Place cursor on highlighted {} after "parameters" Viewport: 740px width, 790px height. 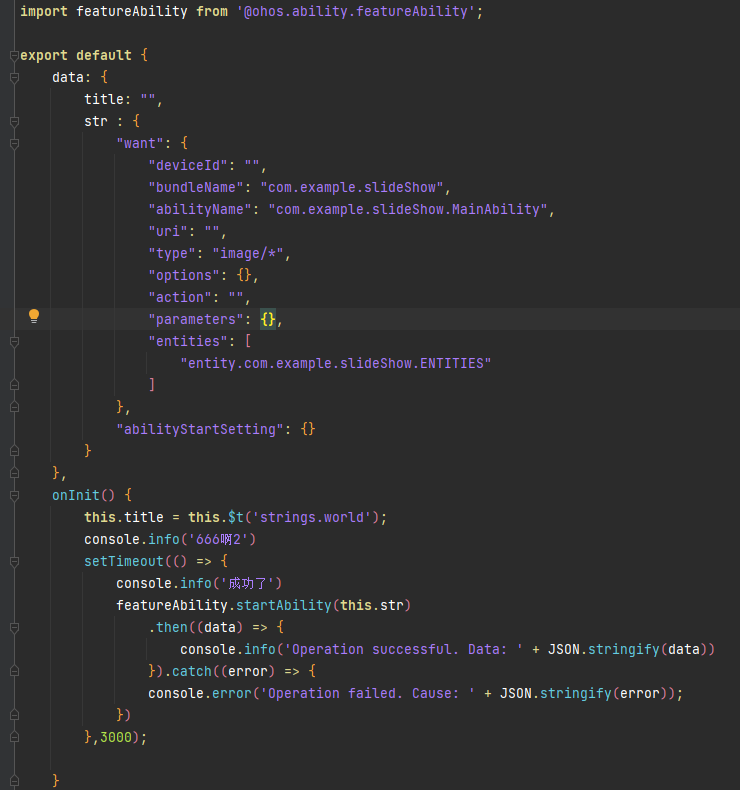tap(268, 319)
